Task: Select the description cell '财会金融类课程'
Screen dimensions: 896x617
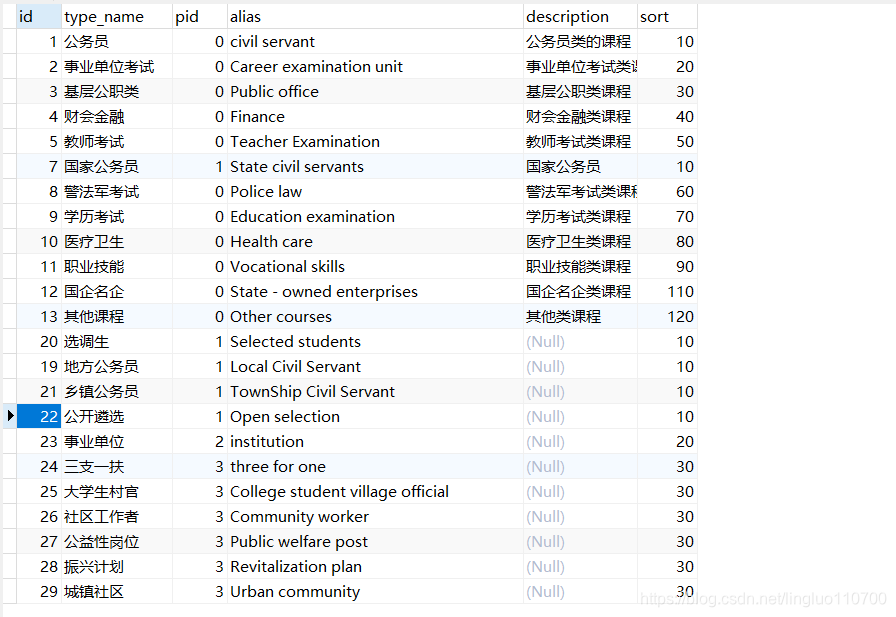Action: click(580, 117)
